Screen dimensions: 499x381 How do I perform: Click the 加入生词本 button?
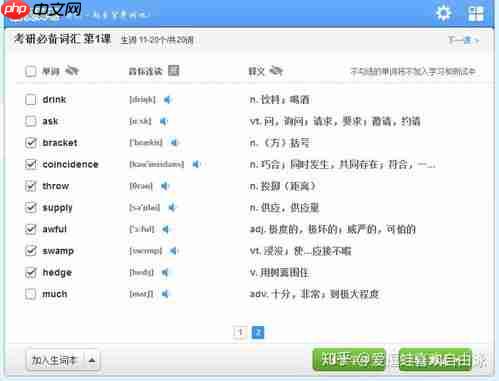click(x=55, y=360)
